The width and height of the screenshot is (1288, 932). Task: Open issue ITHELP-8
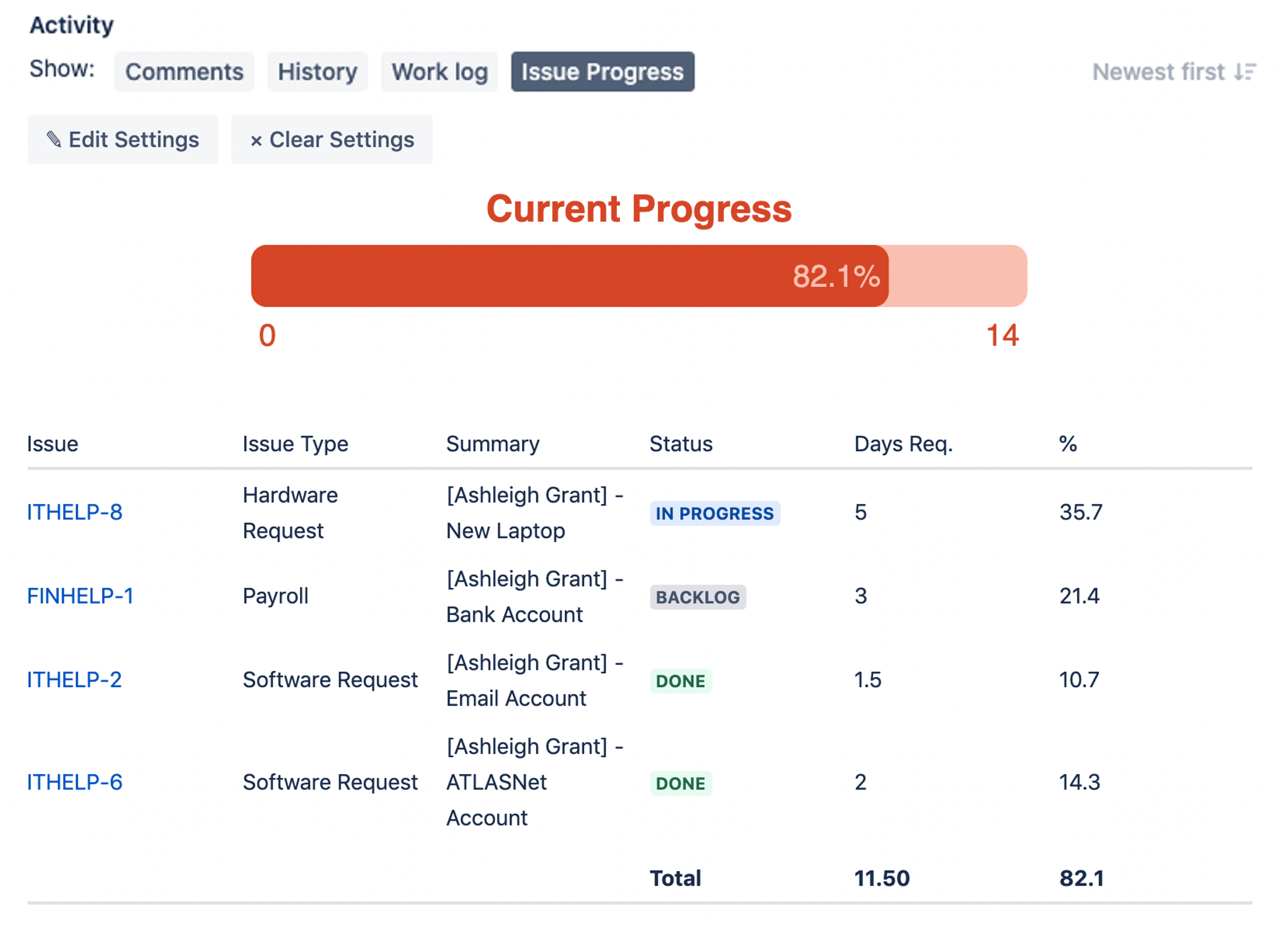75,513
